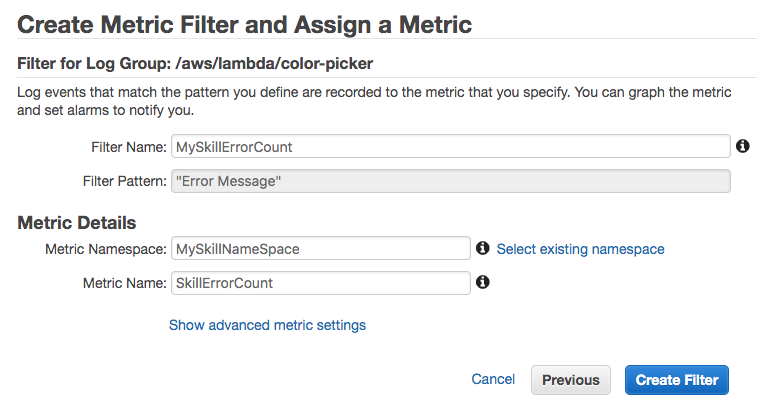Focus the Filter Name text field
The width and height of the screenshot is (765, 410).
[x=450, y=147]
